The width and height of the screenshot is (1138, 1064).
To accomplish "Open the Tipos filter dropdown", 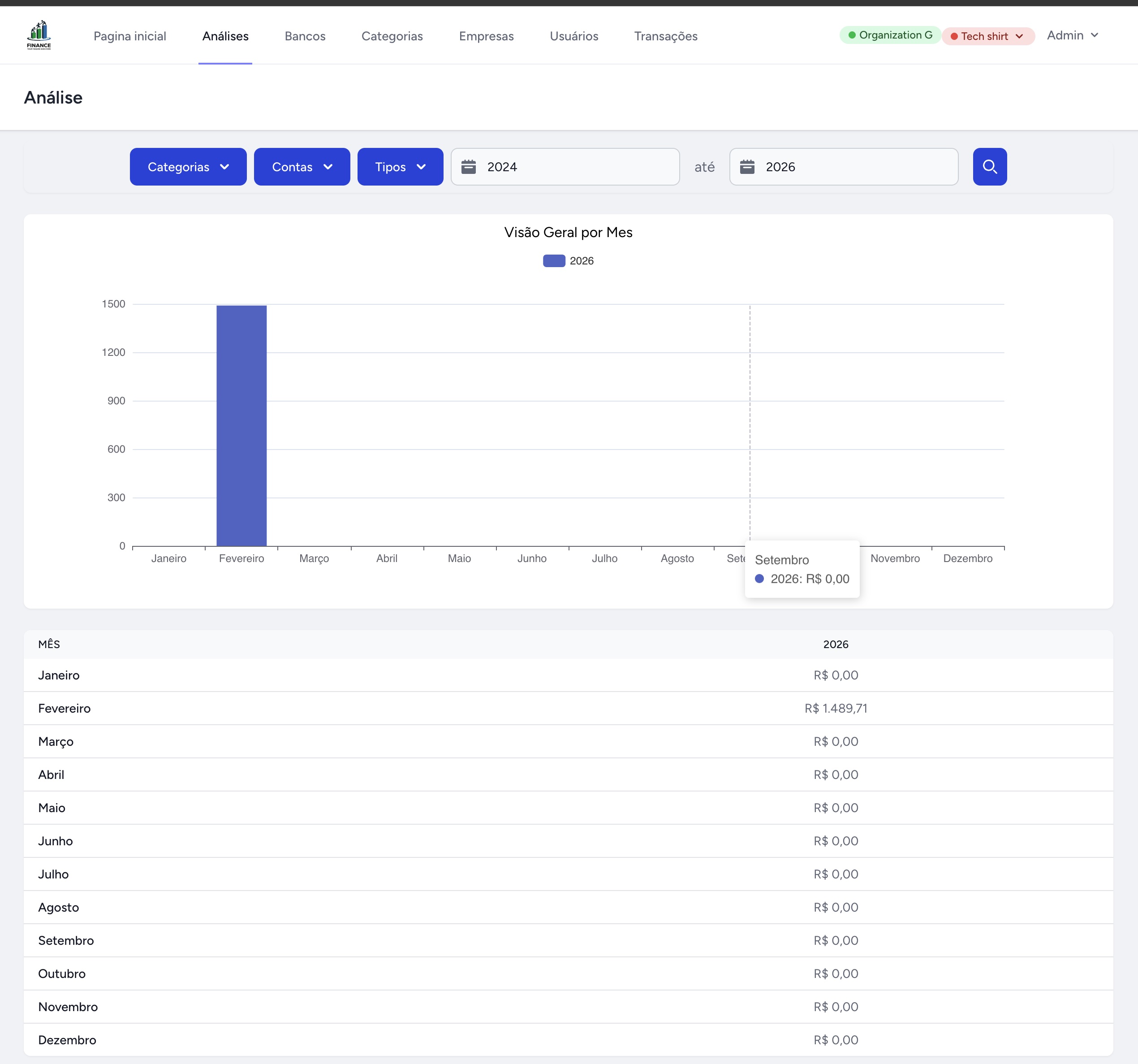I will point(400,167).
